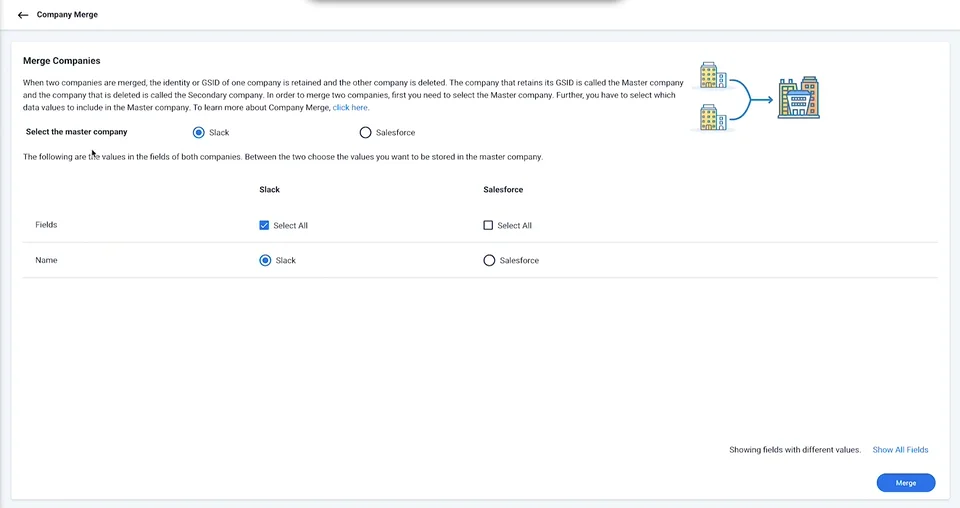Check Select All under the Salesforce column
The width and height of the screenshot is (960, 508).
click(488, 225)
